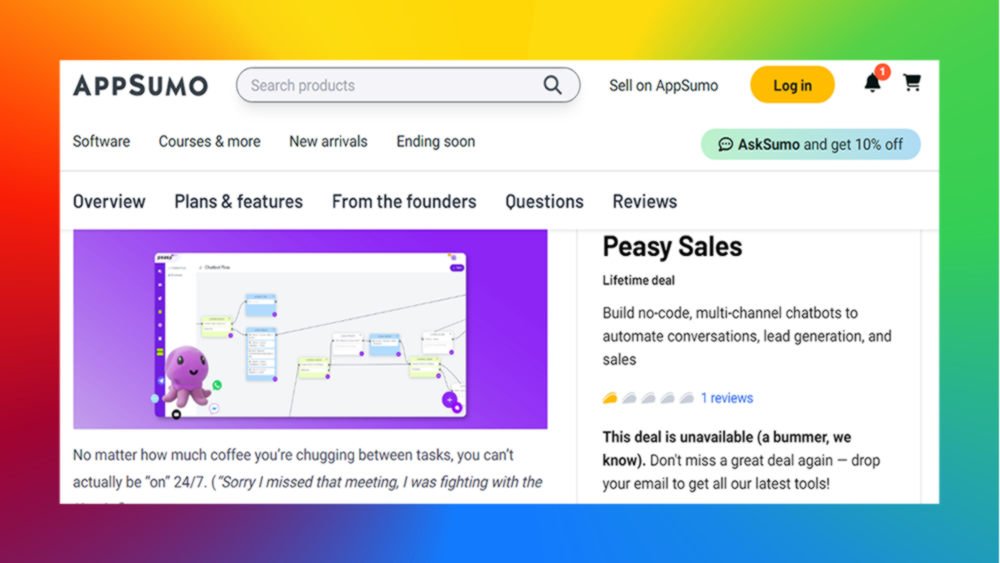Click the Log in button
This screenshot has height=563, width=1000.
(792, 85)
